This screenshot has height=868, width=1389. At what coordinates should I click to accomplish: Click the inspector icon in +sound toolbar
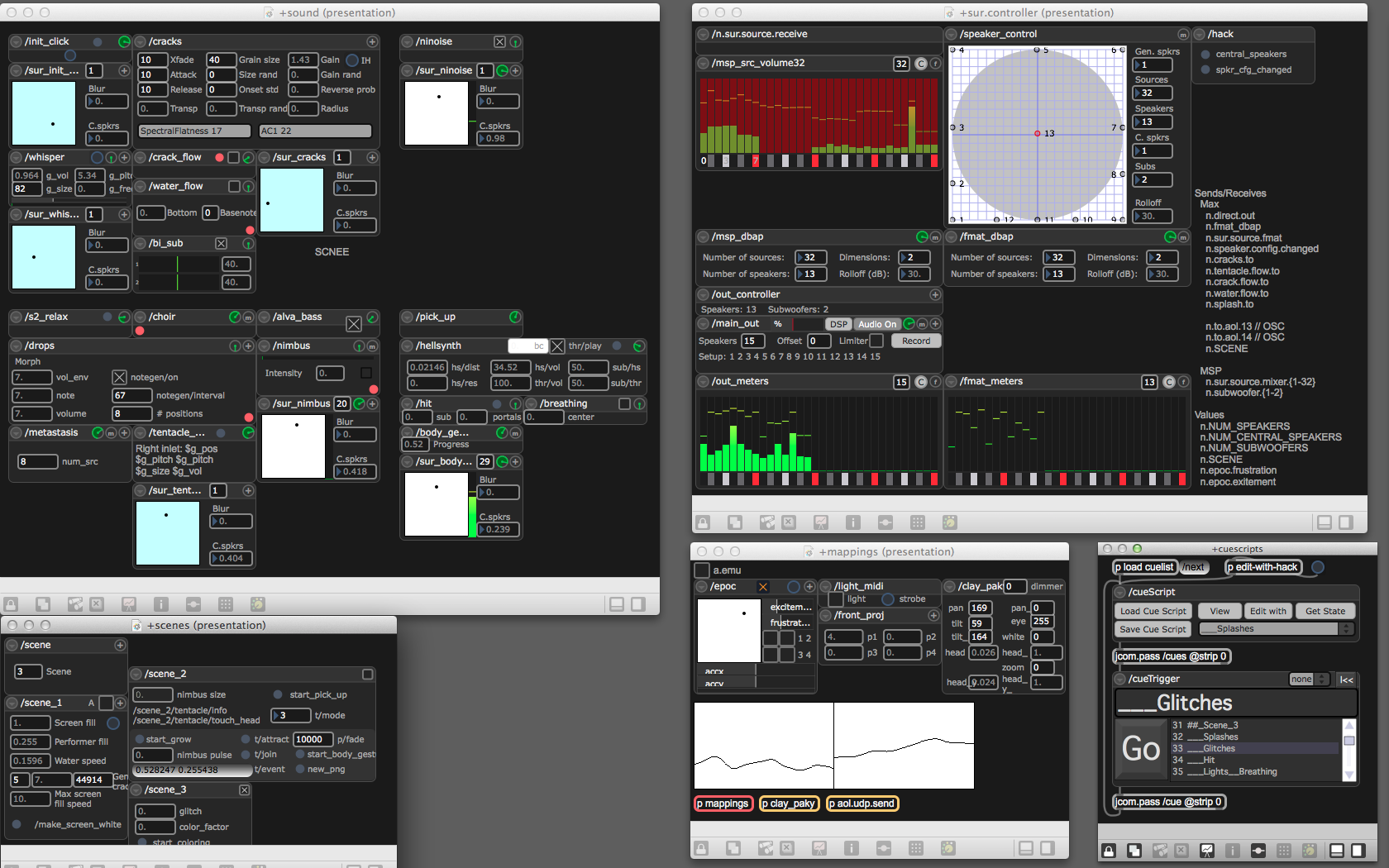click(x=161, y=604)
